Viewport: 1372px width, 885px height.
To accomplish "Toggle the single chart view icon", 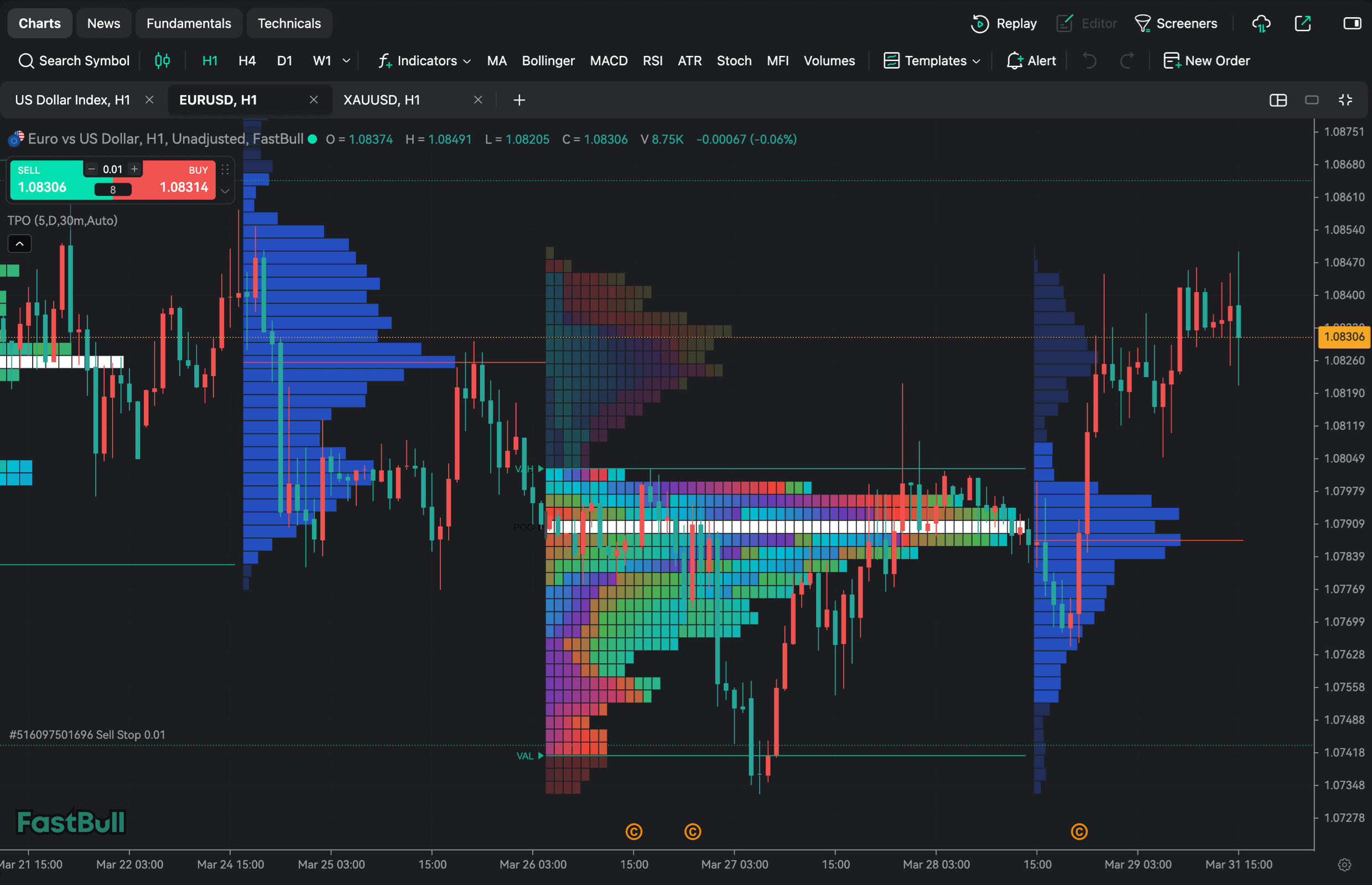I will [x=1312, y=100].
